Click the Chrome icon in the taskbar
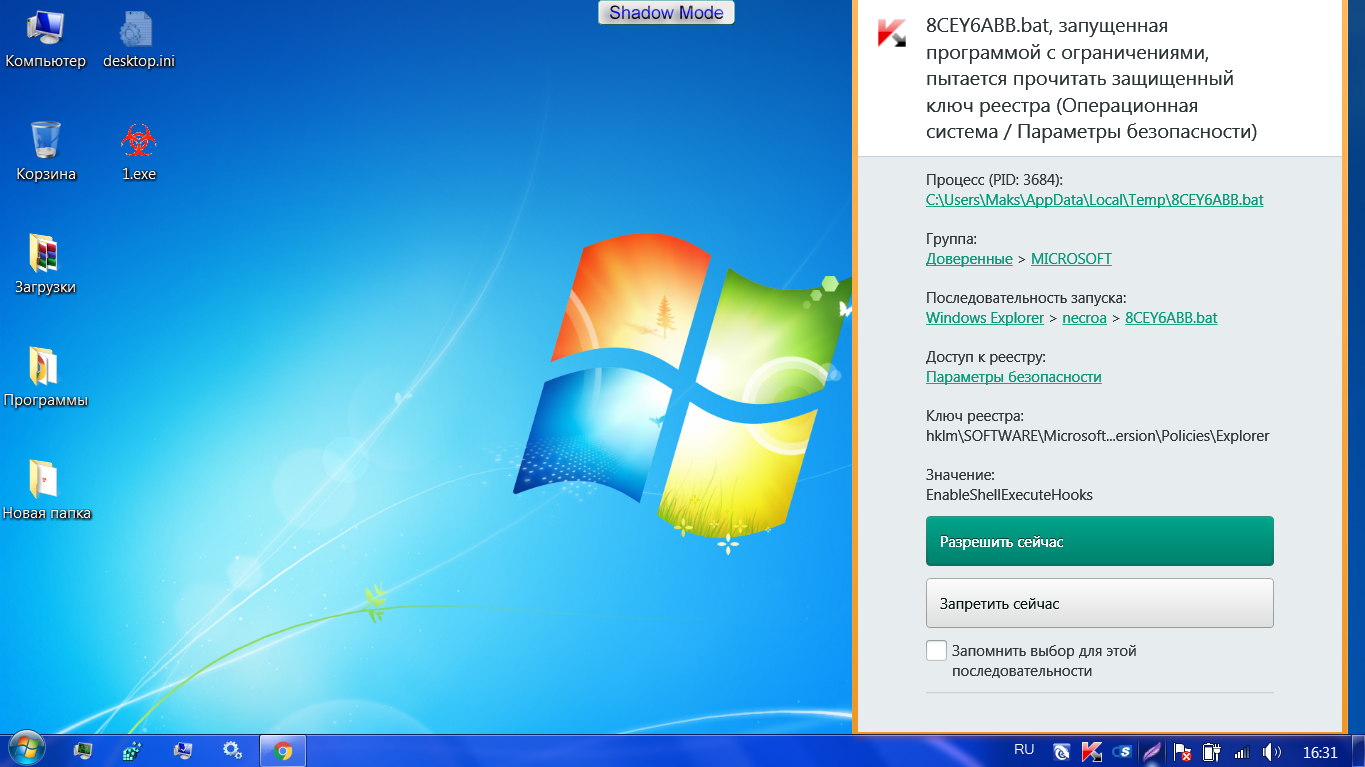Screen dimensions: 1365x767 tap(283, 750)
